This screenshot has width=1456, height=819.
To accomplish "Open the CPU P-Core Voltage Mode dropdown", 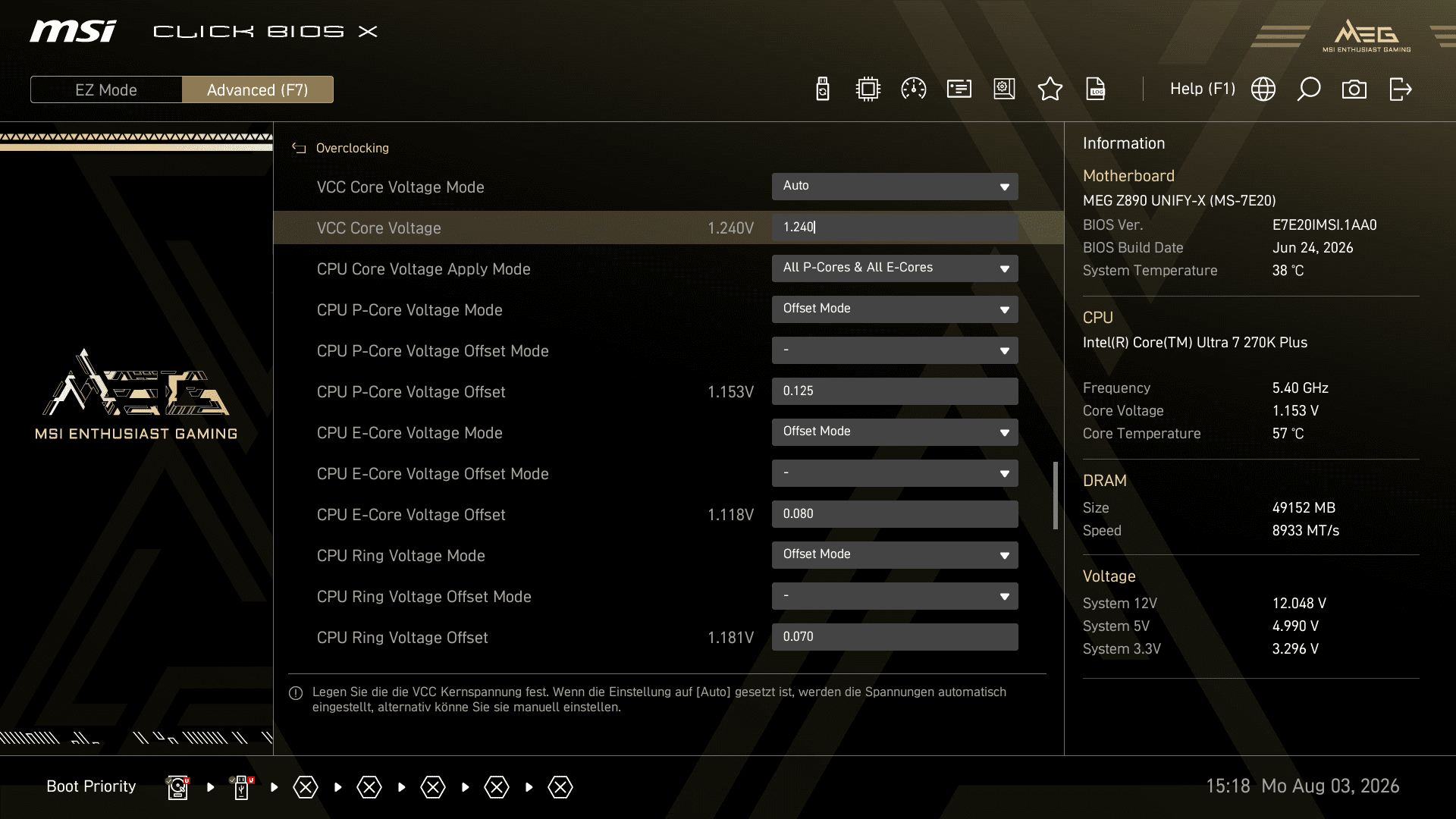I will (x=895, y=309).
